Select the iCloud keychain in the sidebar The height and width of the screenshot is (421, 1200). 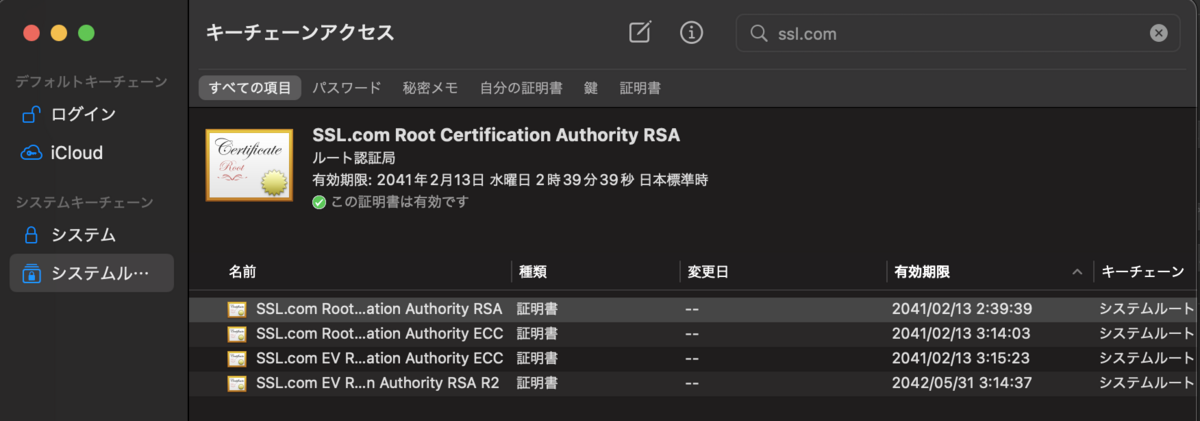click(x=92, y=153)
